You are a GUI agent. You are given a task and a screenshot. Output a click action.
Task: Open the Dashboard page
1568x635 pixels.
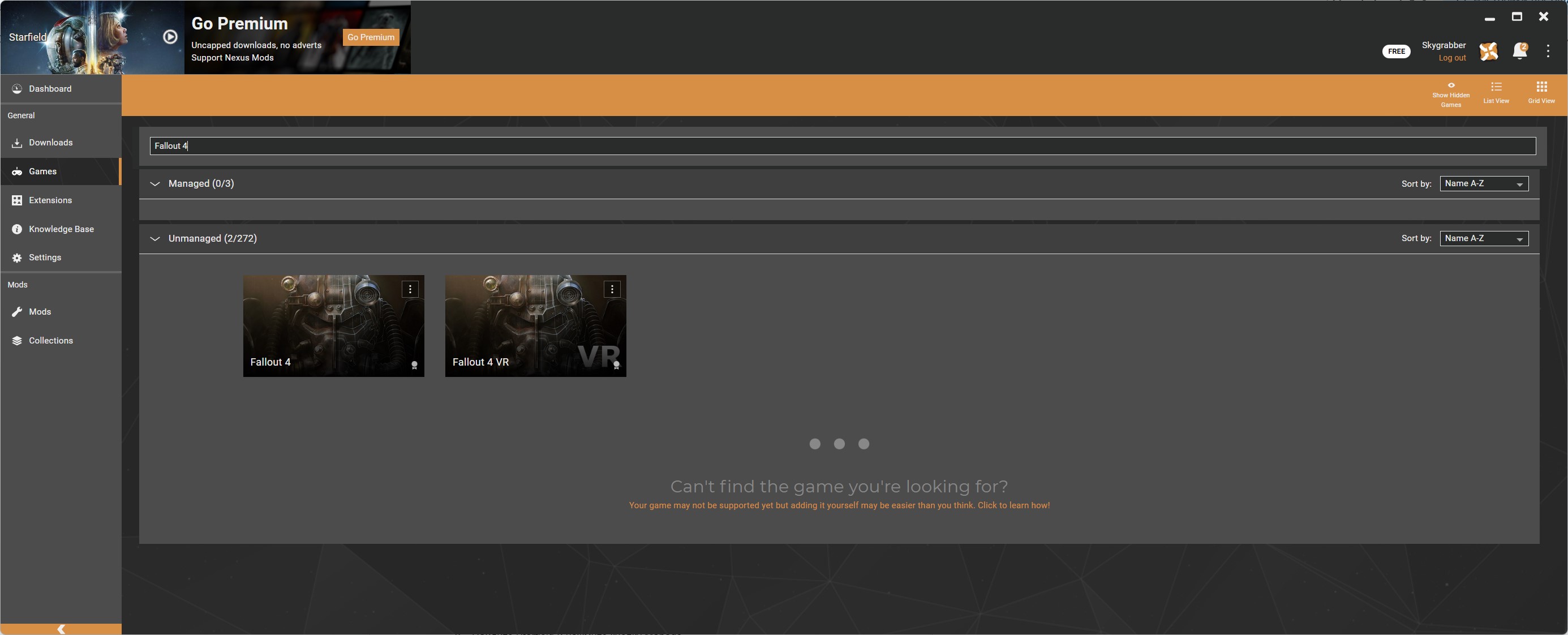[x=61, y=89]
